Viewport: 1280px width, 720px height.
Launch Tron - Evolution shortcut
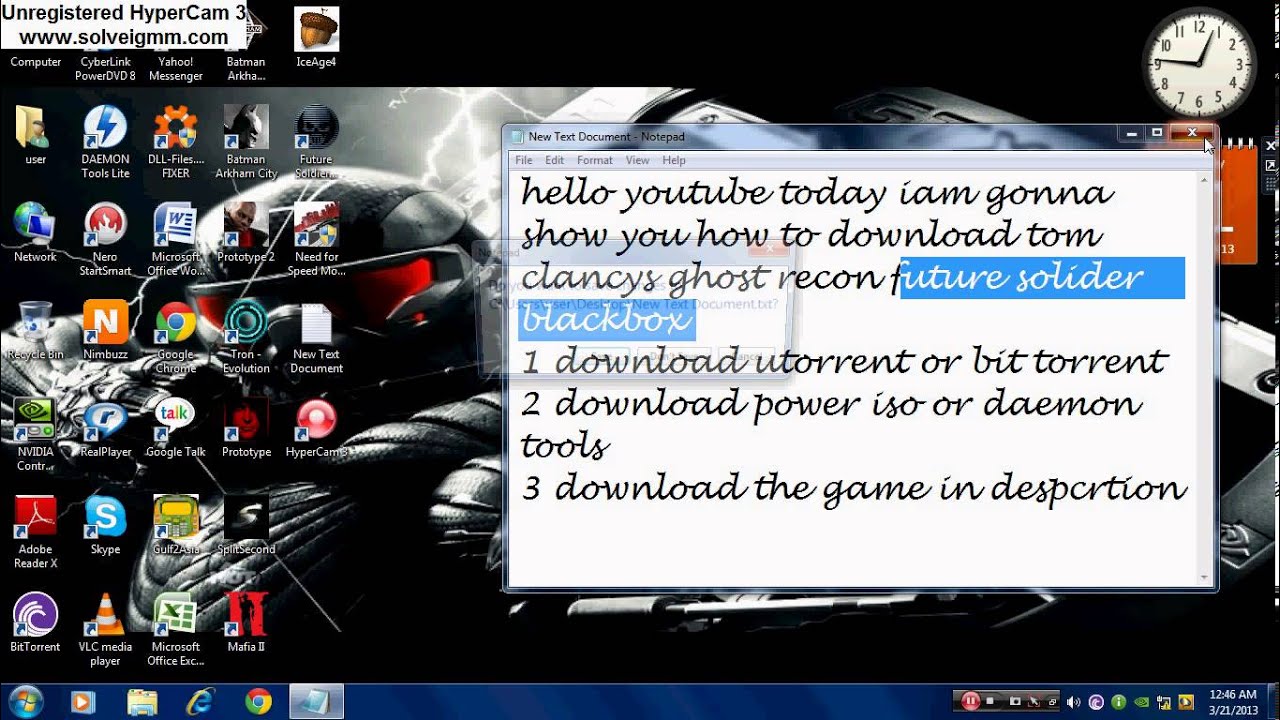(x=246, y=337)
